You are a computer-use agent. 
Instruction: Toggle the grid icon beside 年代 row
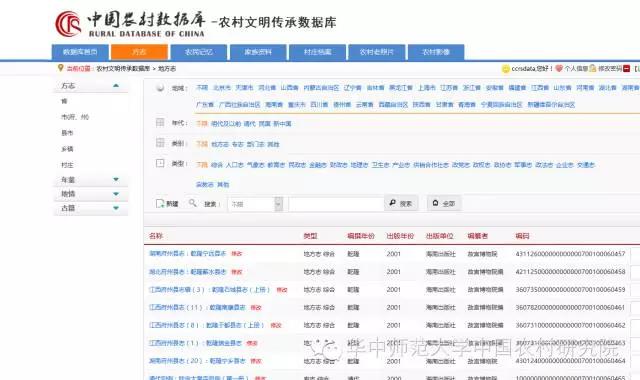tap(160, 122)
